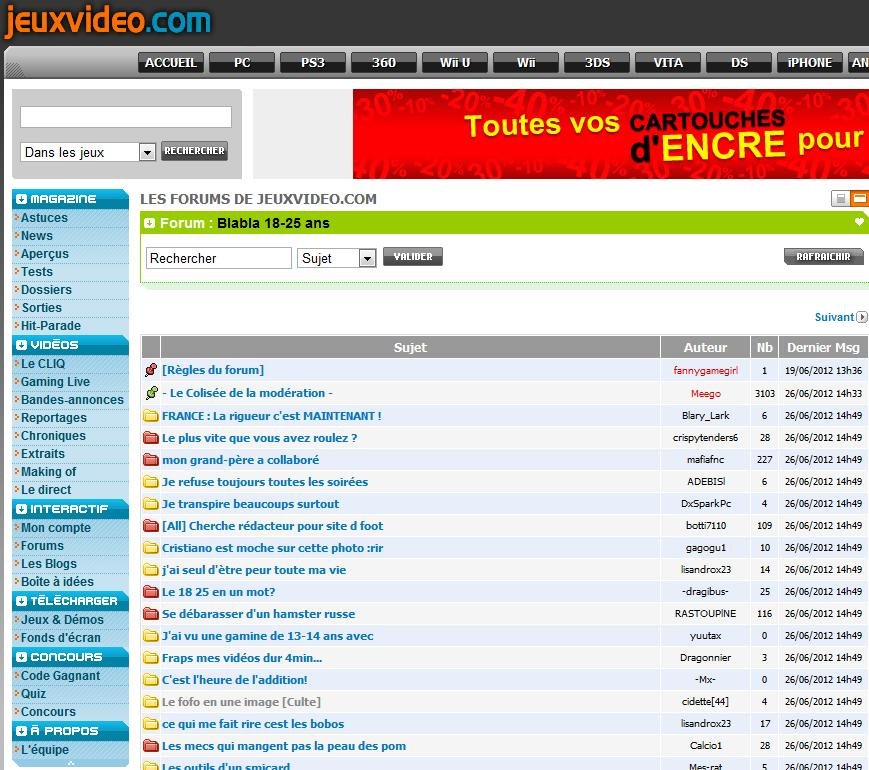
Task: Open the ACCUEIL menu item
Action: click(x=170, y=62)
